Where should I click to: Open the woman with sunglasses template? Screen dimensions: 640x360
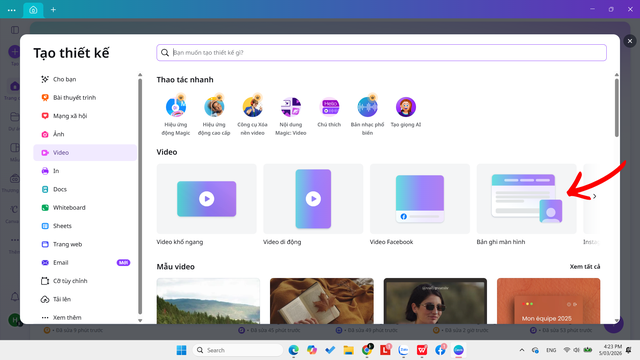435,301
